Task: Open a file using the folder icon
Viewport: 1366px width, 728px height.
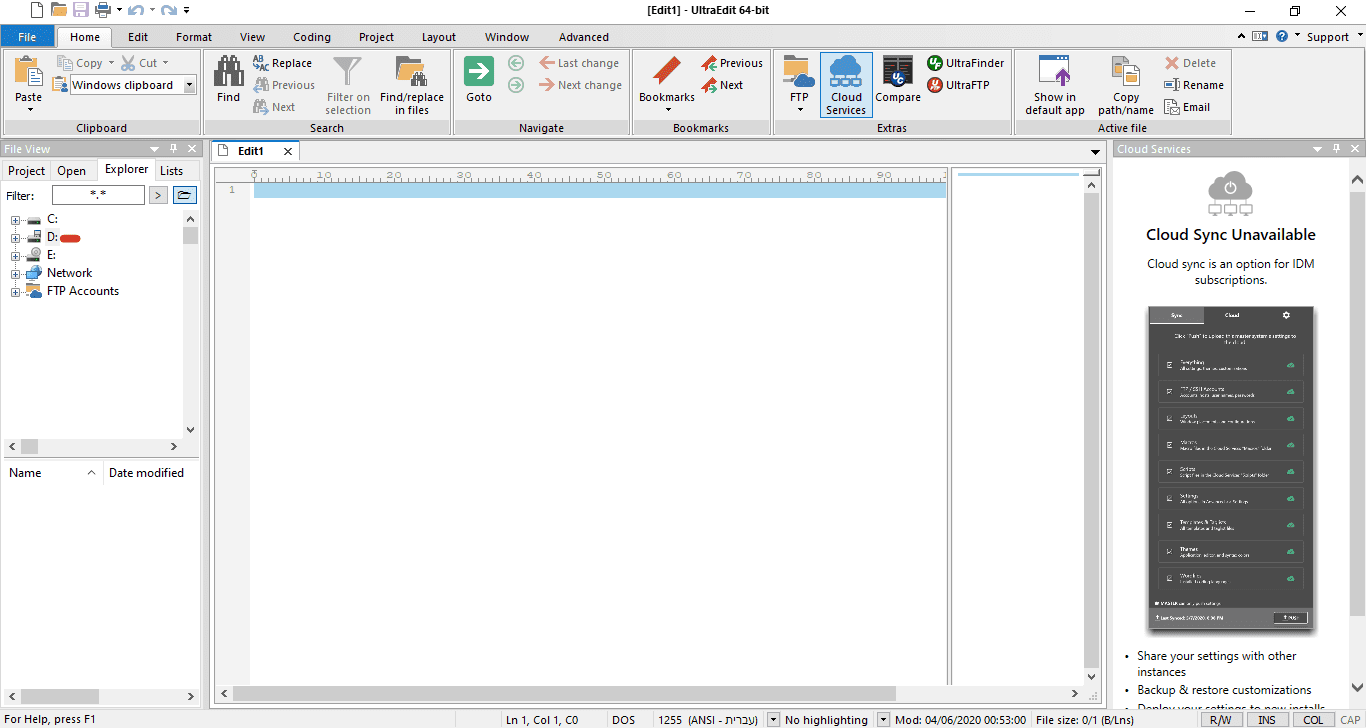Action: pyautogui.click(x=59, y=10)
